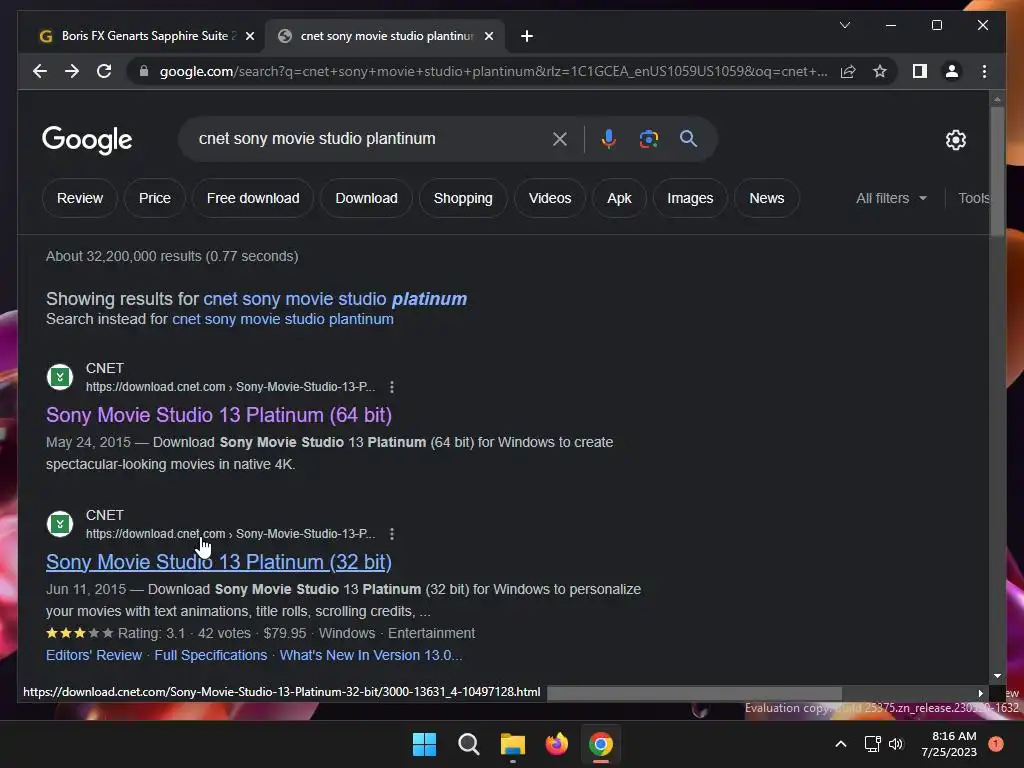The height and width of the screenshot is (768, 1024).
Task: Open volume control in system tray
Action: (x=896, y=744)
